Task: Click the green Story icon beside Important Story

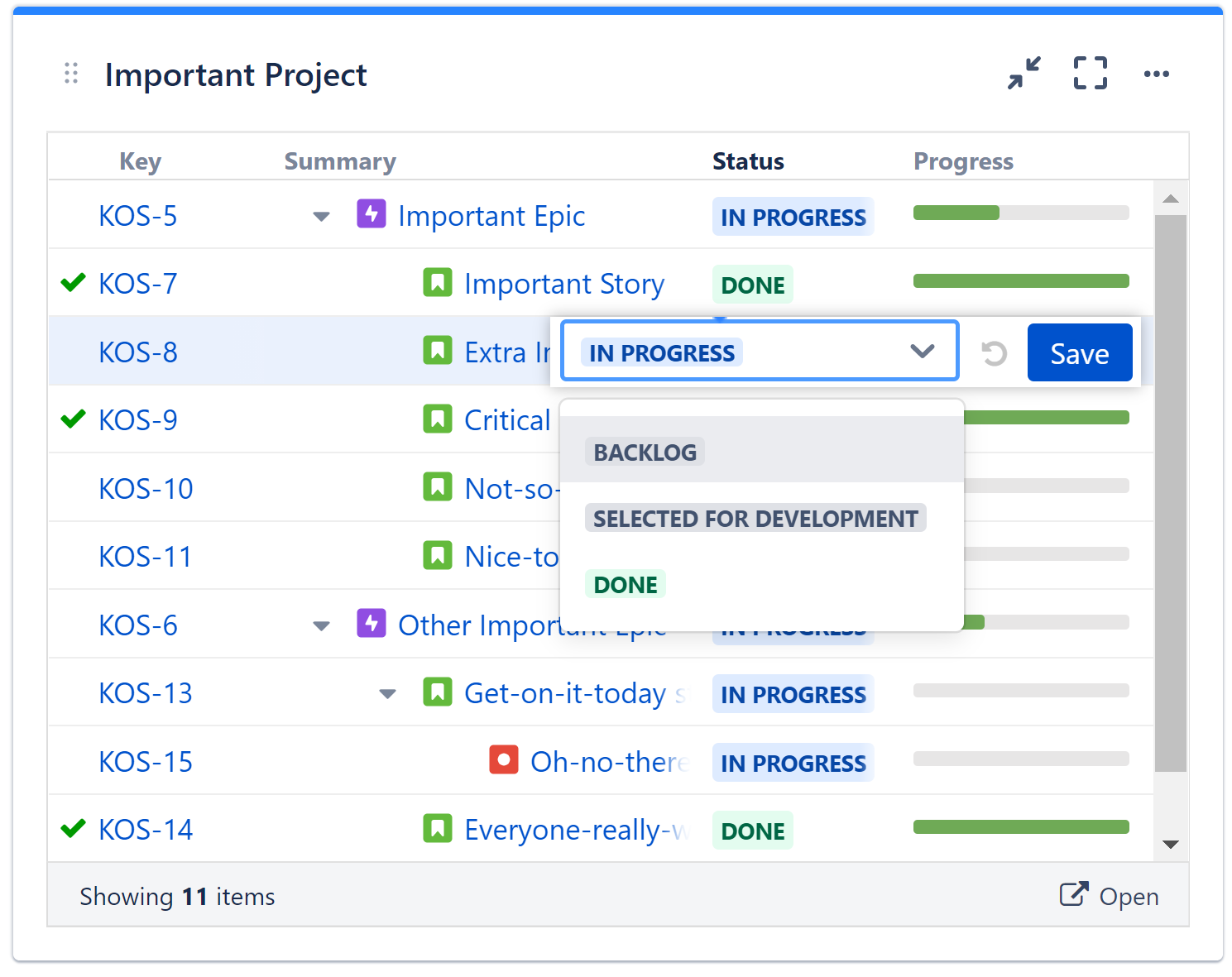Action: point(437,282)
